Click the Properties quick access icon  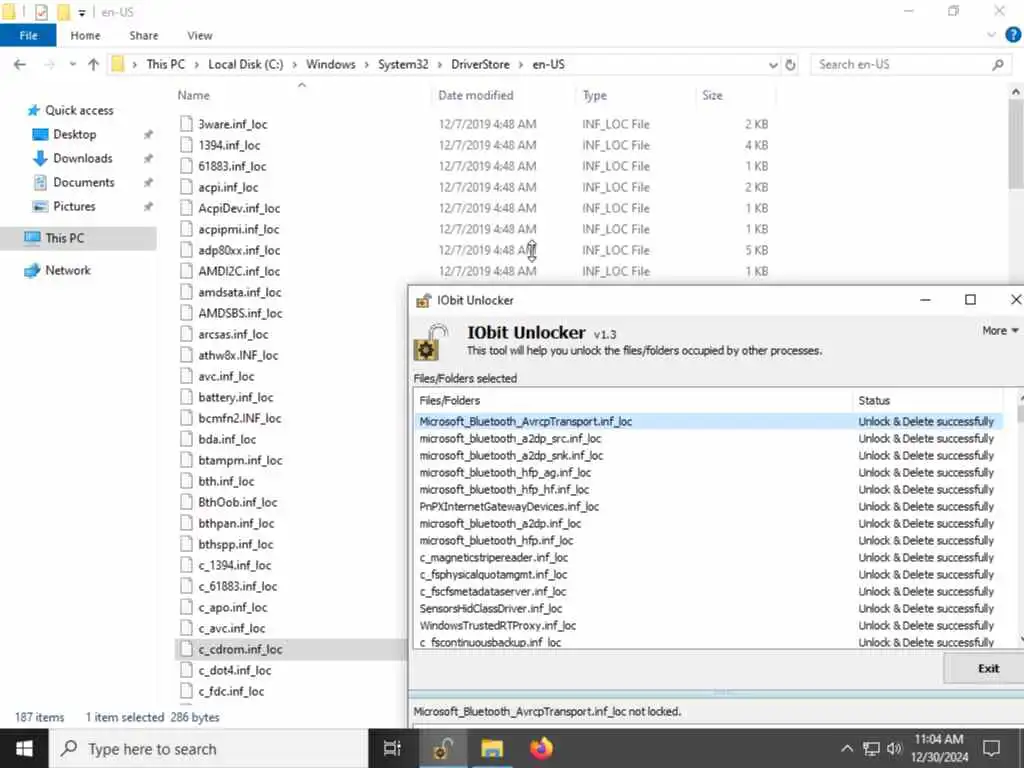coord(41,12)
